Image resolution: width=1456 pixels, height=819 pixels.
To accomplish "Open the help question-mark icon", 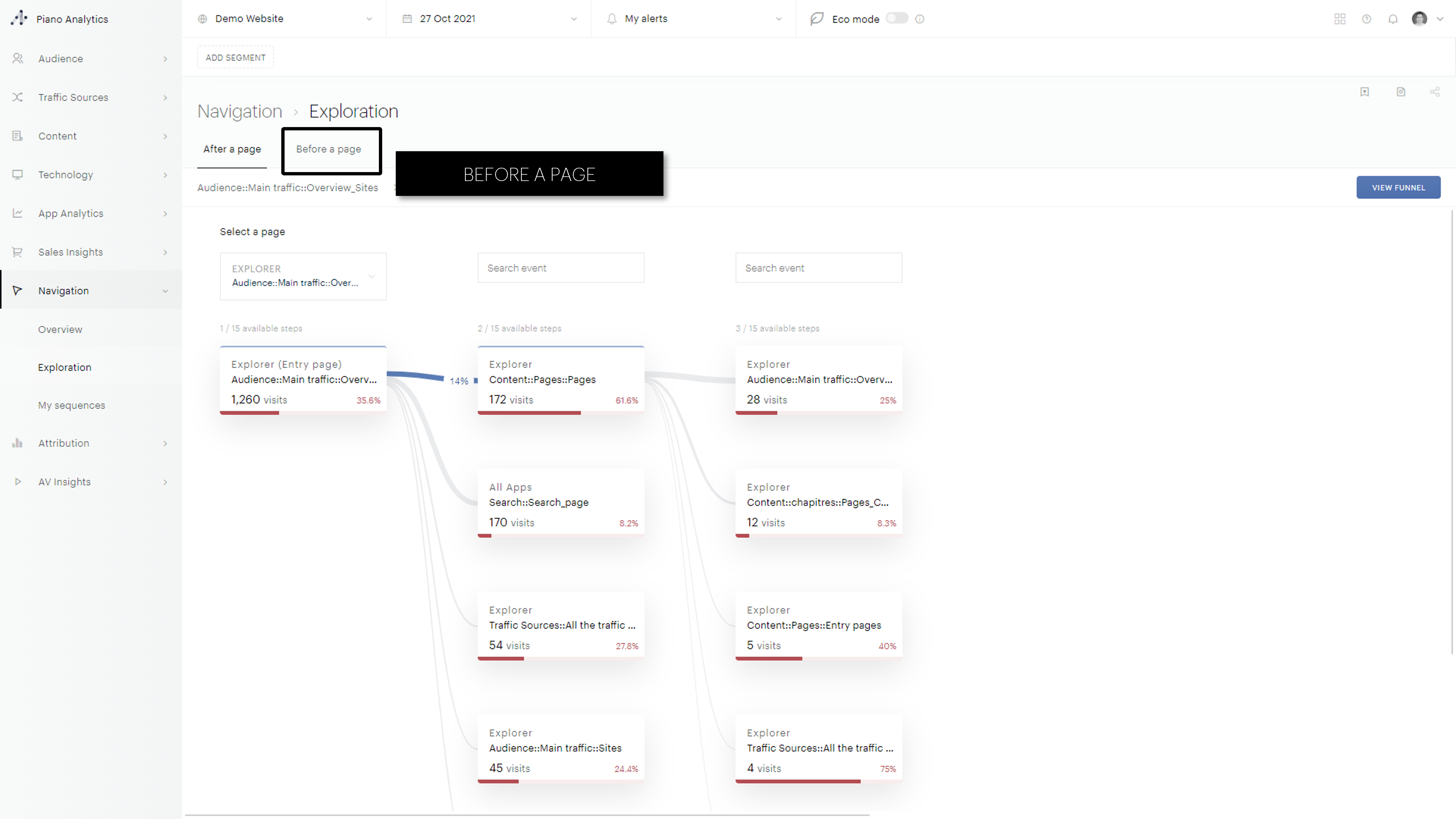I will tap(1366, 19).
